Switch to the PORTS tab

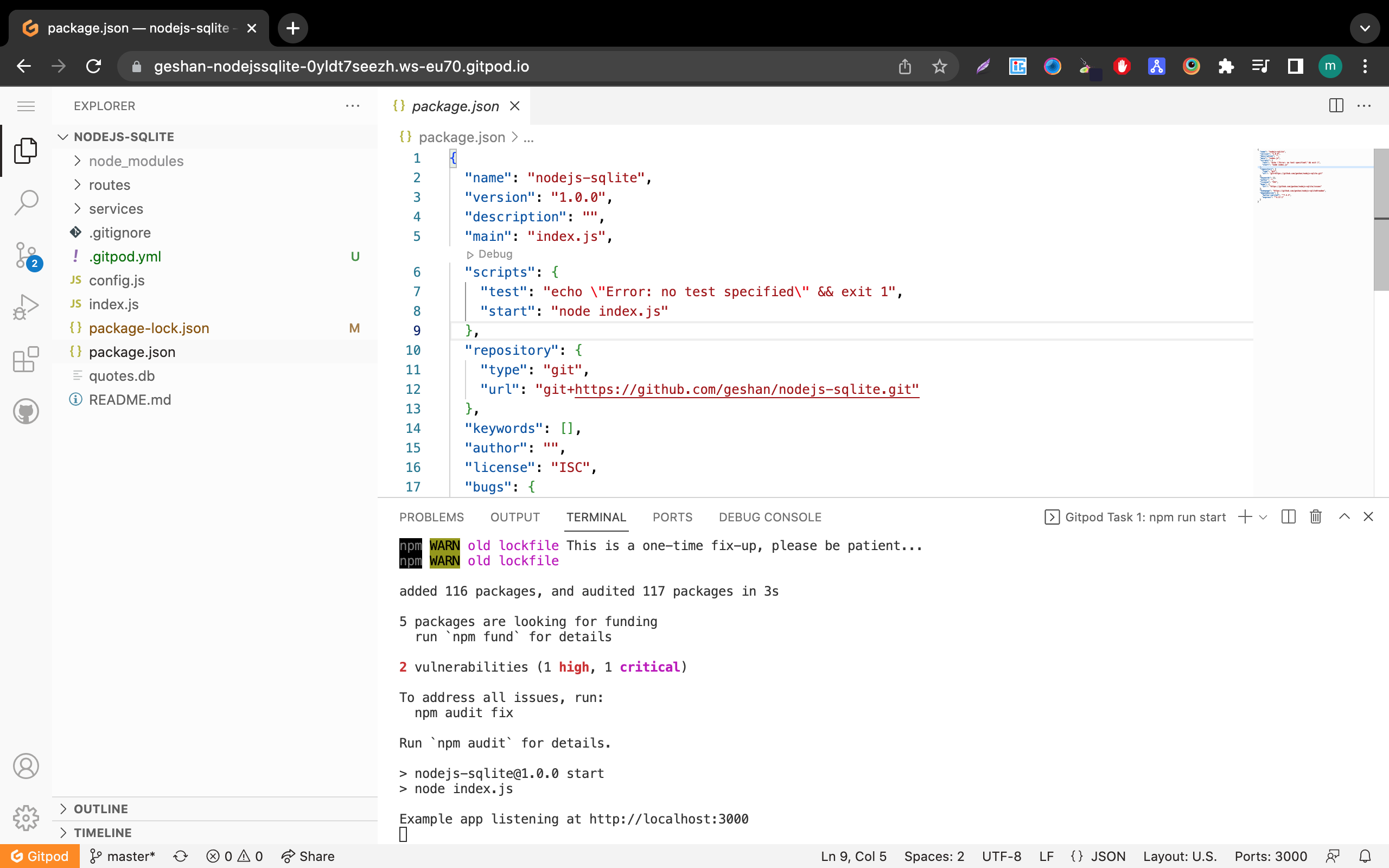pos(672,516)
